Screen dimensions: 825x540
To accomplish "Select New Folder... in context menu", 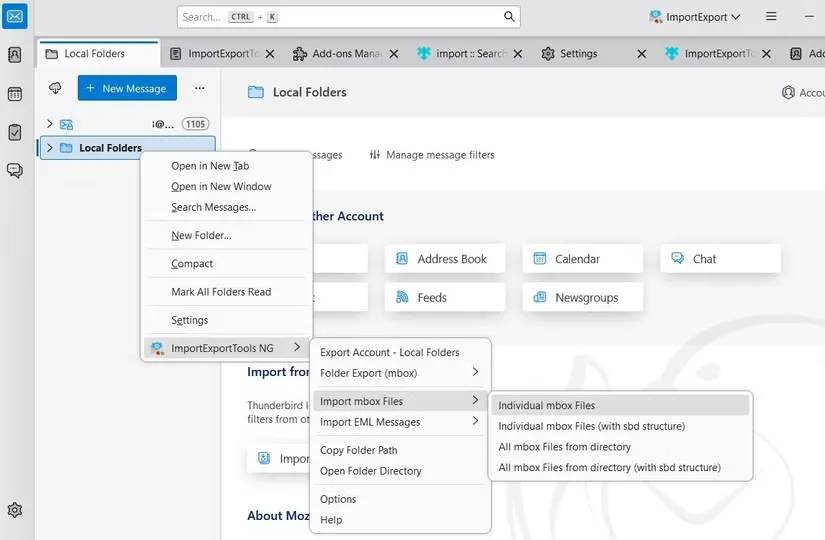I will [x=226, y=235].
